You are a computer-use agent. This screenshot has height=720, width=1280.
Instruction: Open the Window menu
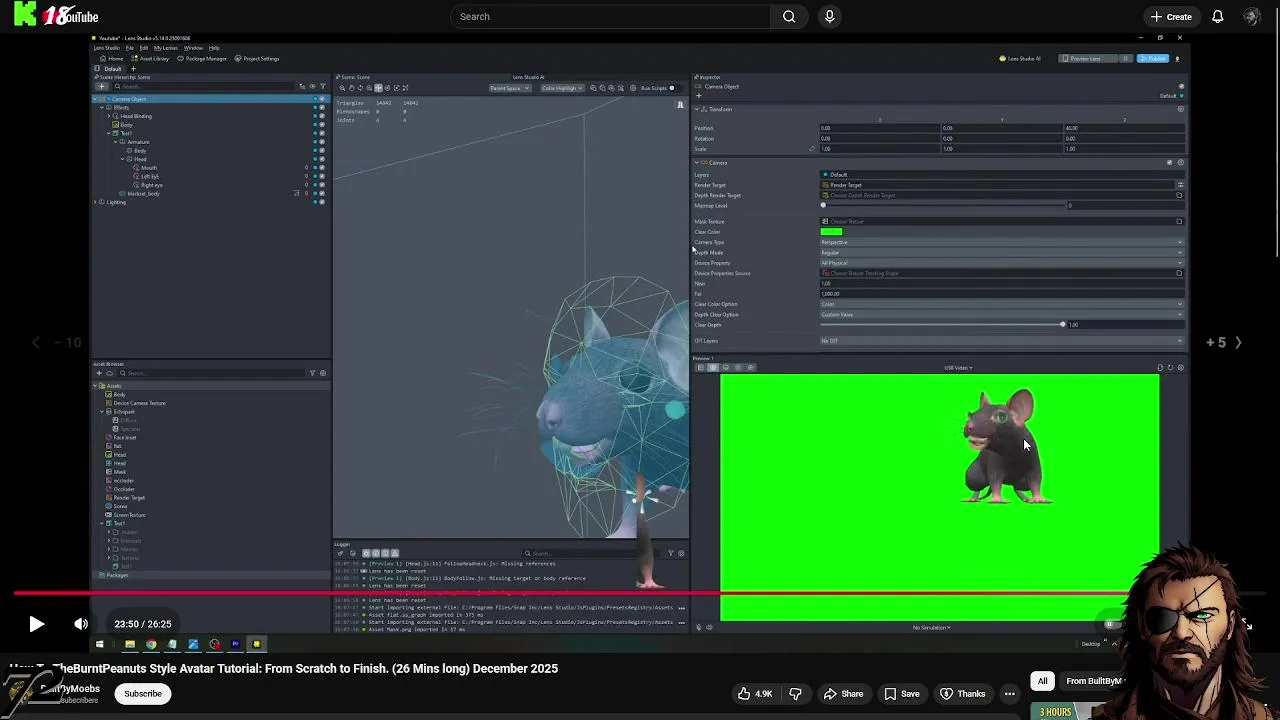(193, 48)
